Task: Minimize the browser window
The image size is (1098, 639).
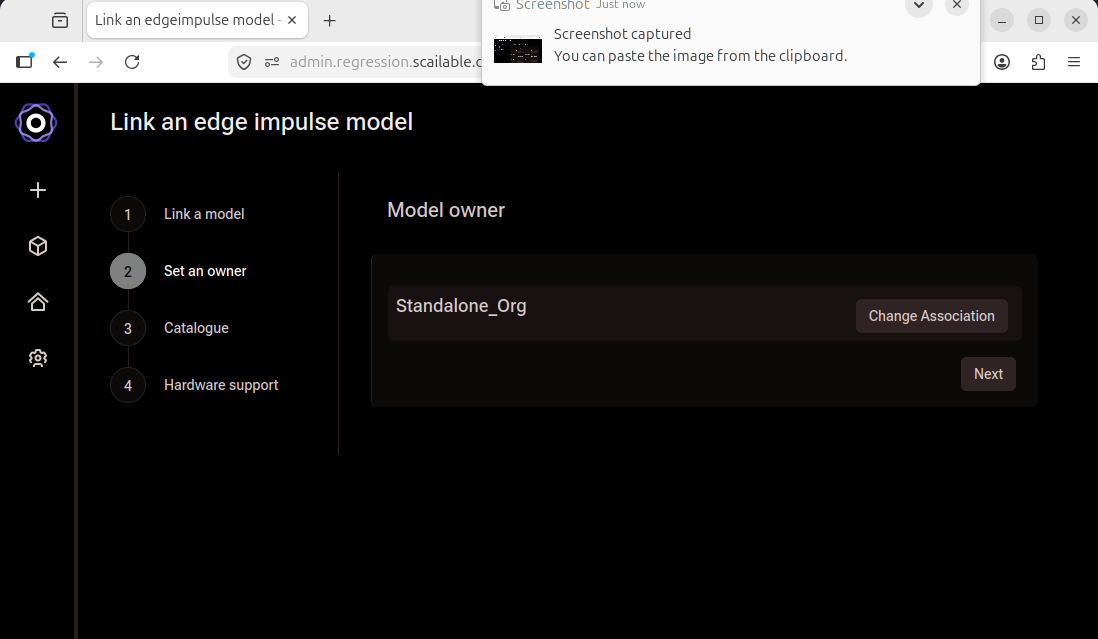Action: pyautogui.click(x=1002, y=20)
